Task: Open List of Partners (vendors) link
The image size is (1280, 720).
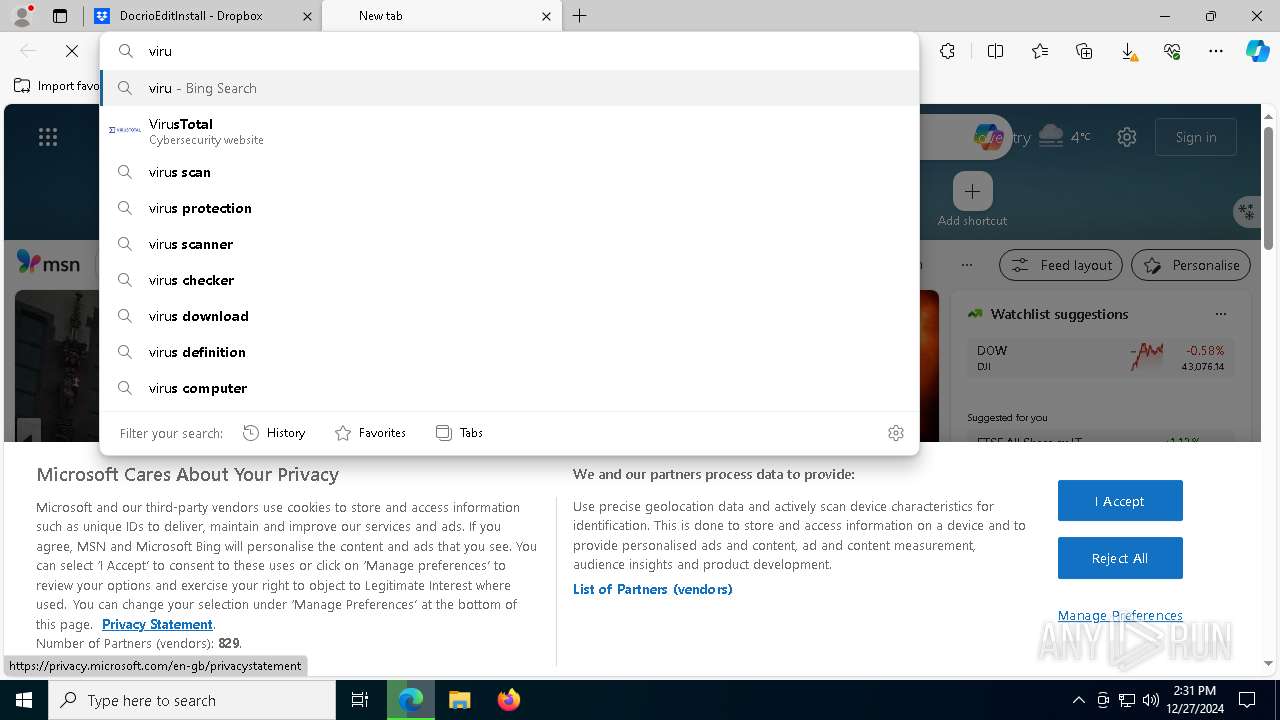Action: click(x=653, y=589)
